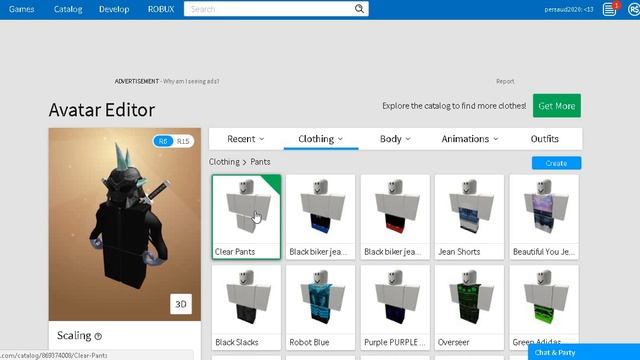Select the Green Adidas pants thumbnail
Image resolution: width=640 pixels, height=360 pixels.
pyautogui.click(x=544, y=300)
